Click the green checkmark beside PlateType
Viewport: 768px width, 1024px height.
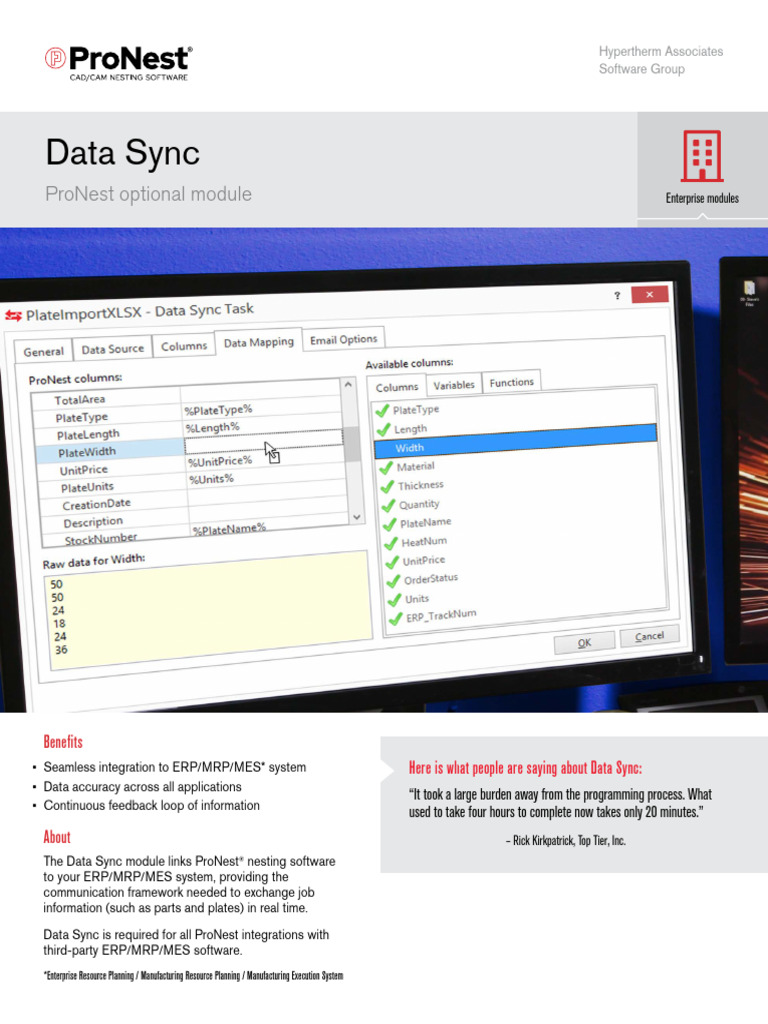[x=381, y=409]
